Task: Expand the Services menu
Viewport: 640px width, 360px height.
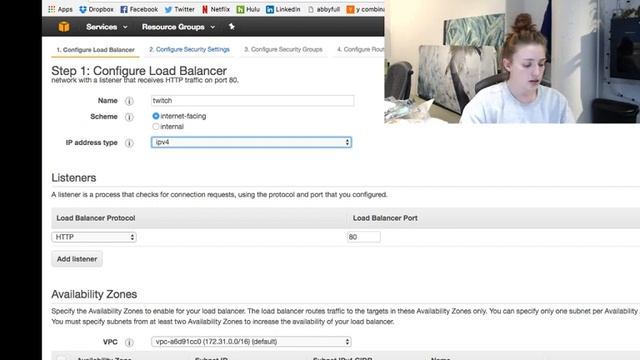Action: [107, 27]
